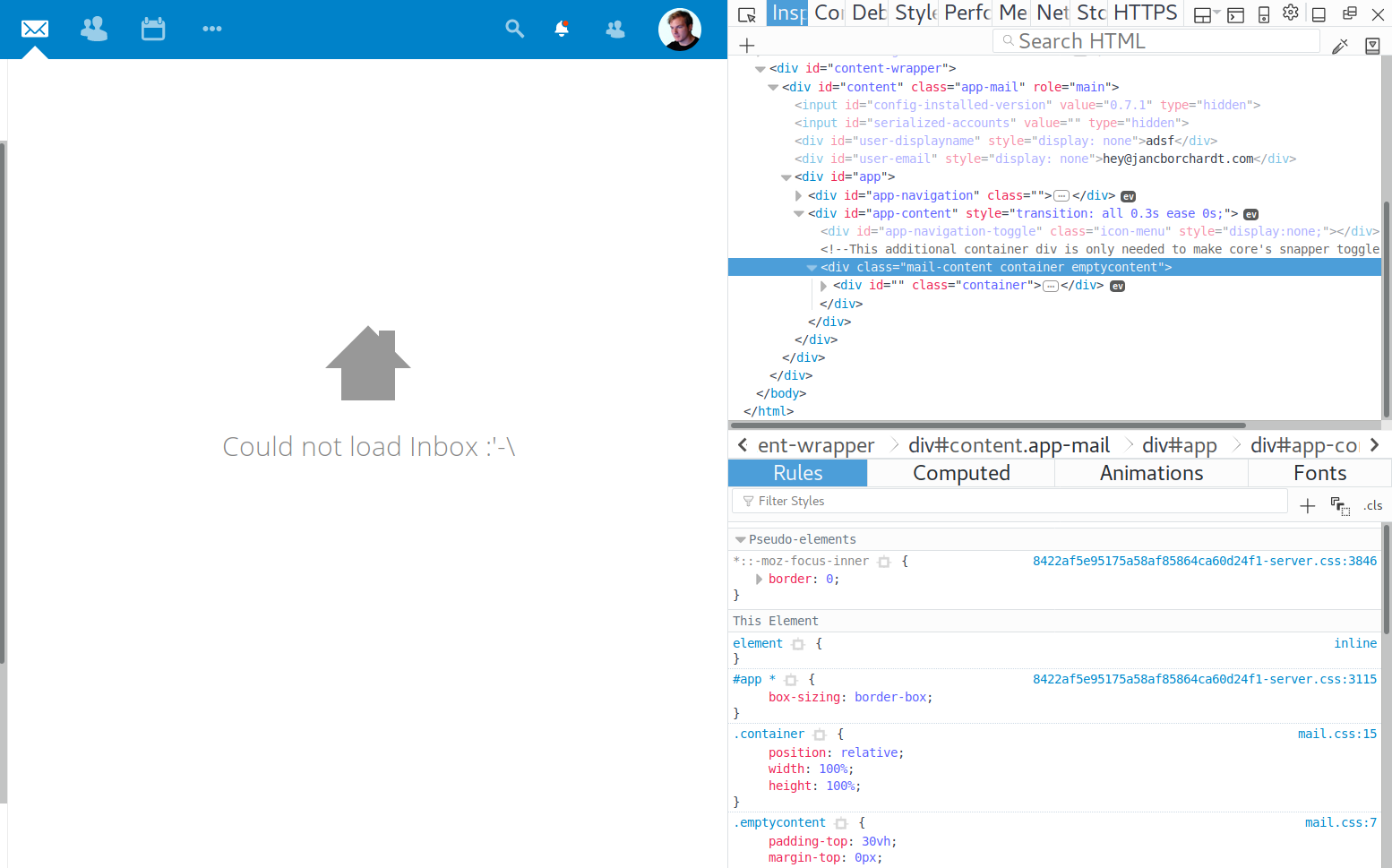
Task: Show devtools in separate window
Action: (1350, 13)
